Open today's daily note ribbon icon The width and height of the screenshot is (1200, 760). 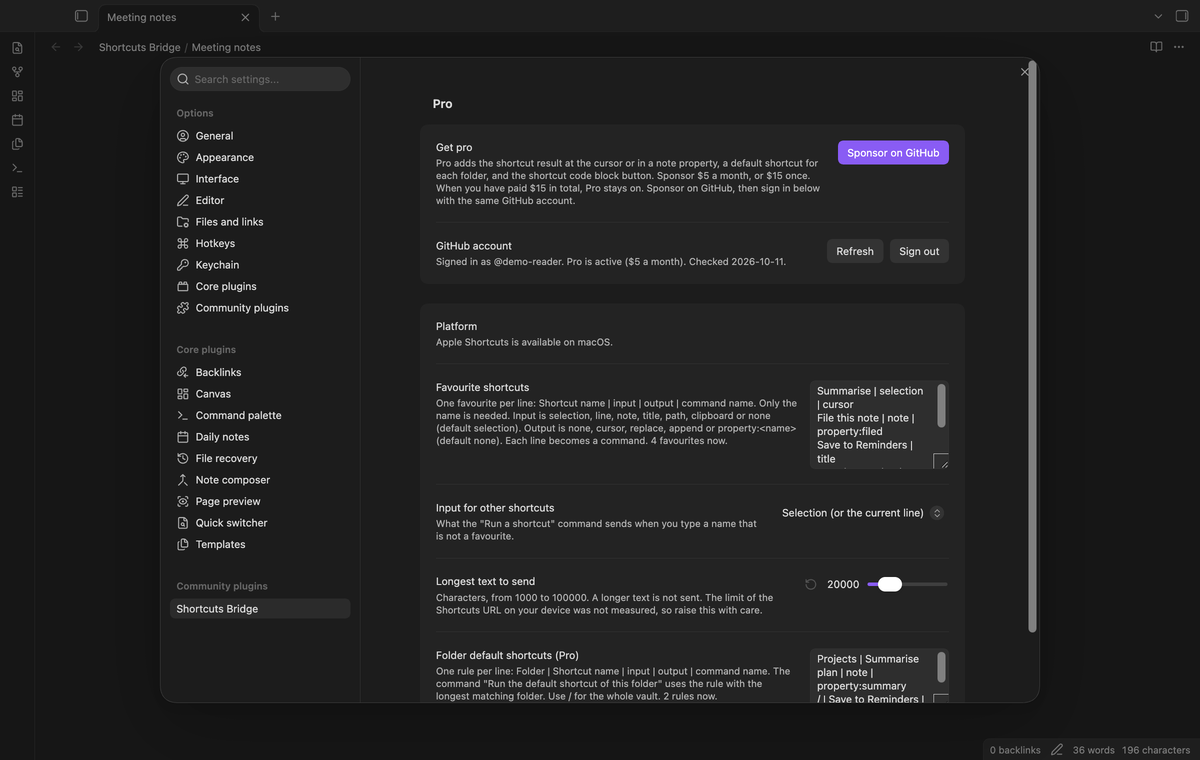point(17,120)
